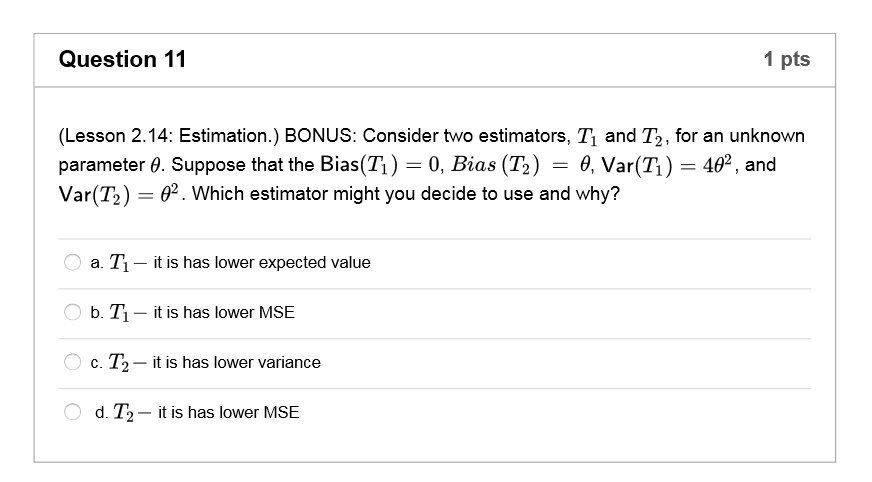Viewport: 872px width, 482px height.
Task: Choose the radio button for option c
Action: point(72,362)
